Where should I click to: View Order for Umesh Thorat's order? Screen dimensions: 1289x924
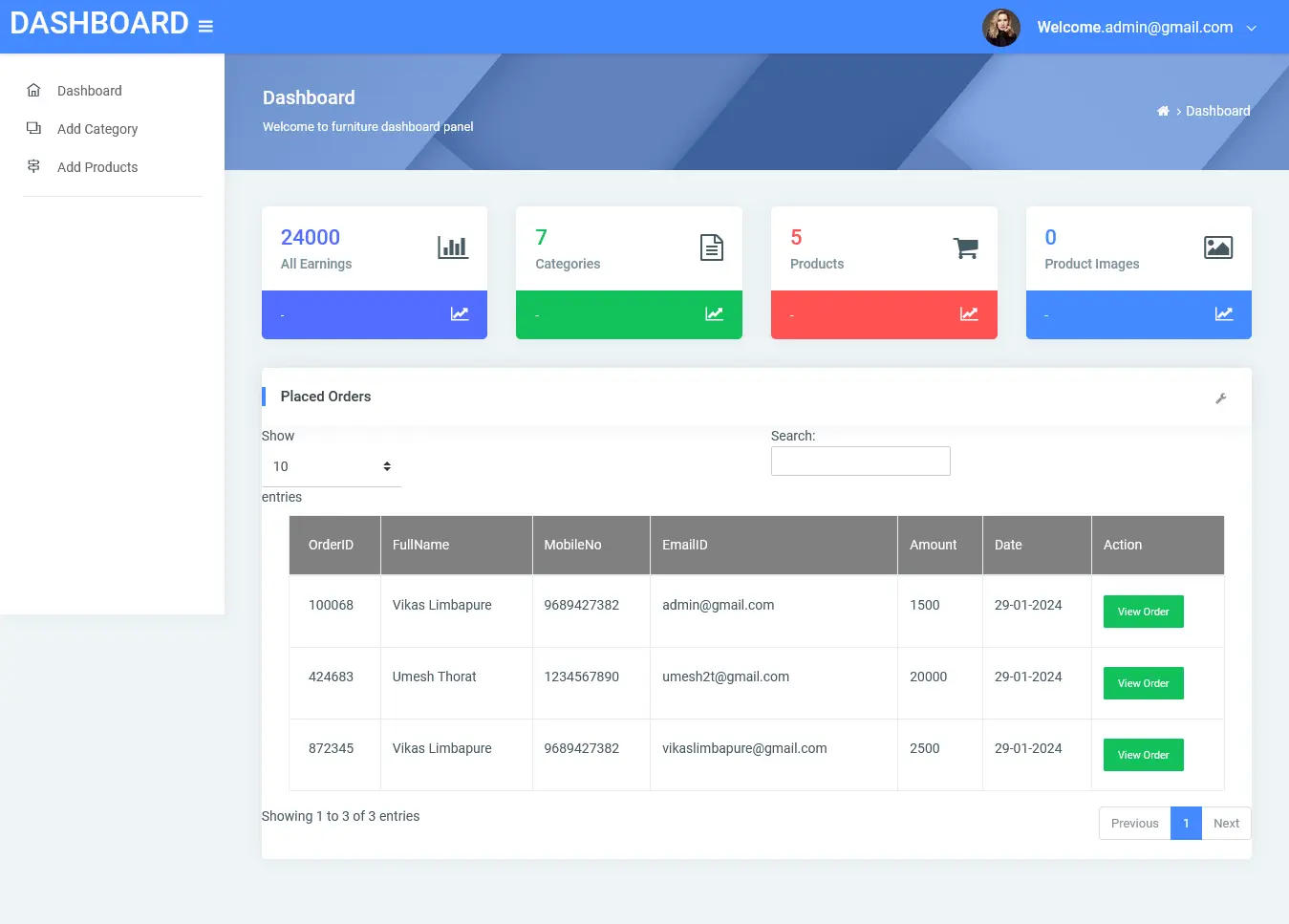1143,683
